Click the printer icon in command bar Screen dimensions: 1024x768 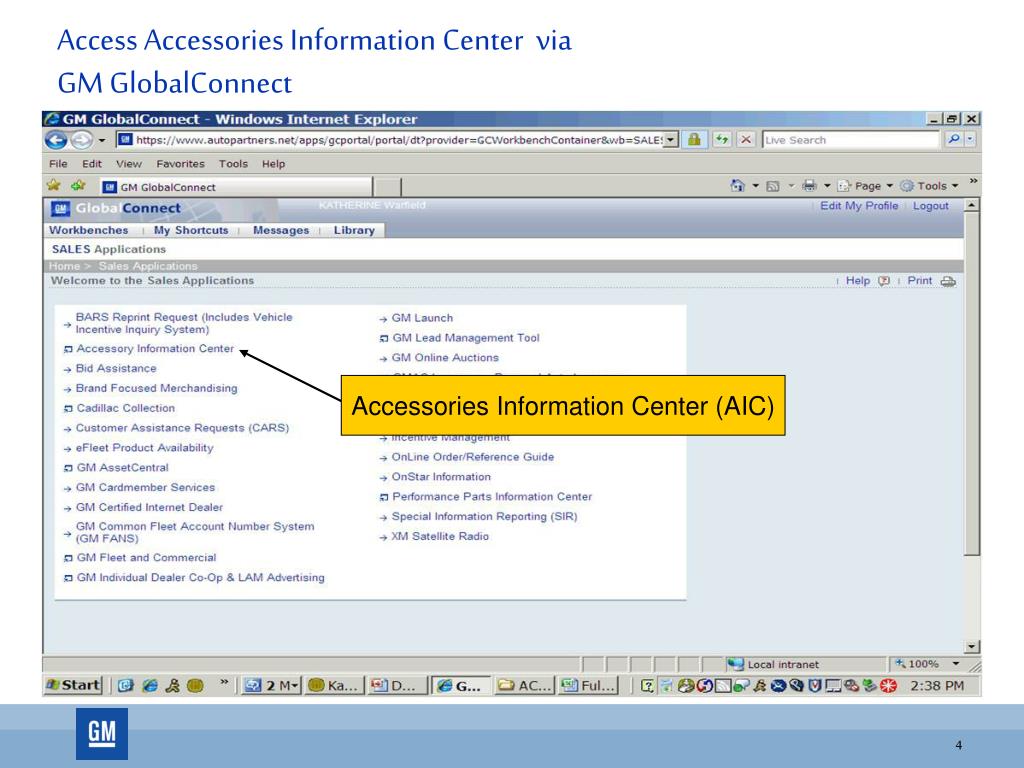click(x=809, y=186)
